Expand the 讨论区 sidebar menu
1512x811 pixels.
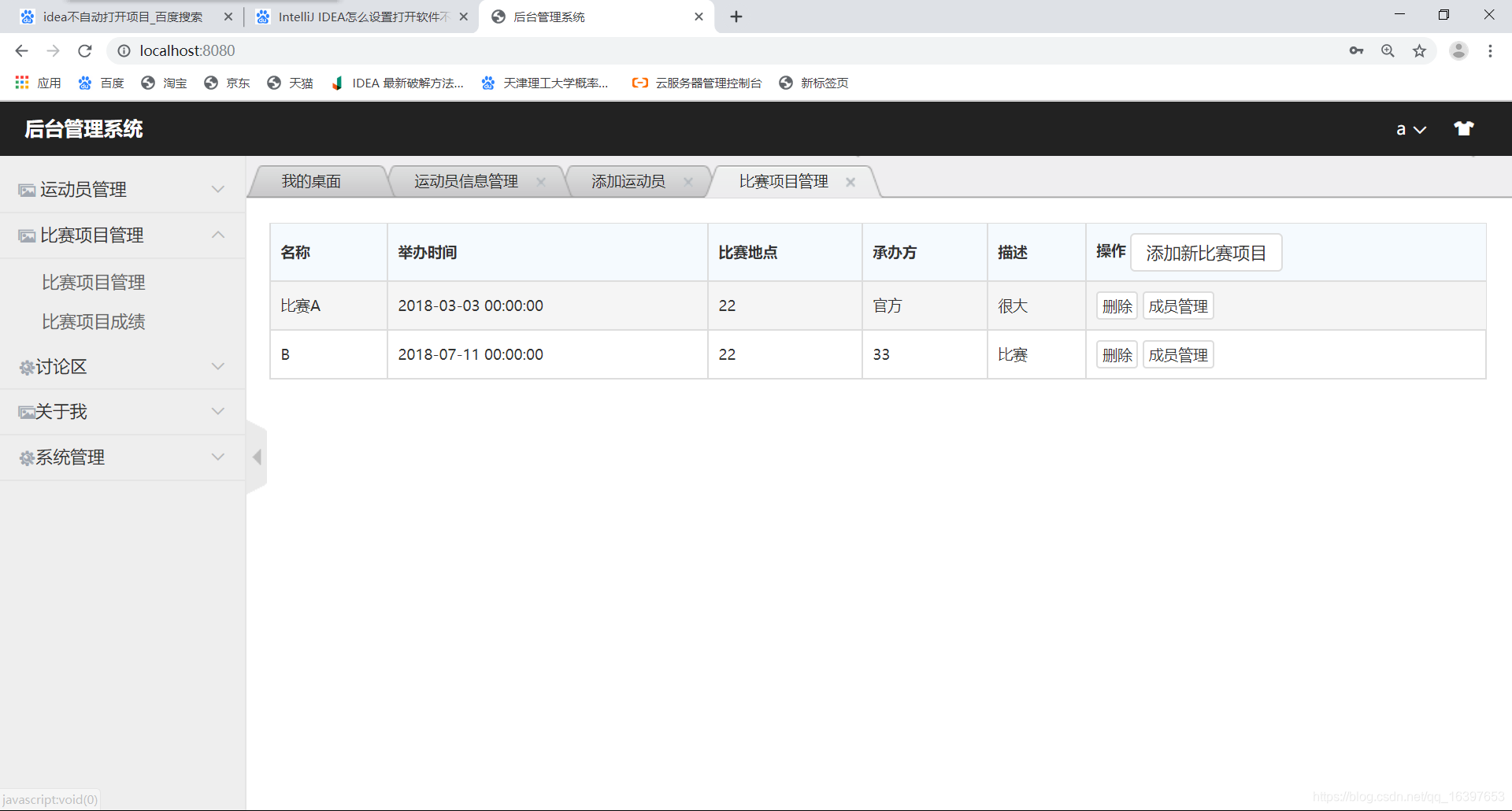click(123, 366)
